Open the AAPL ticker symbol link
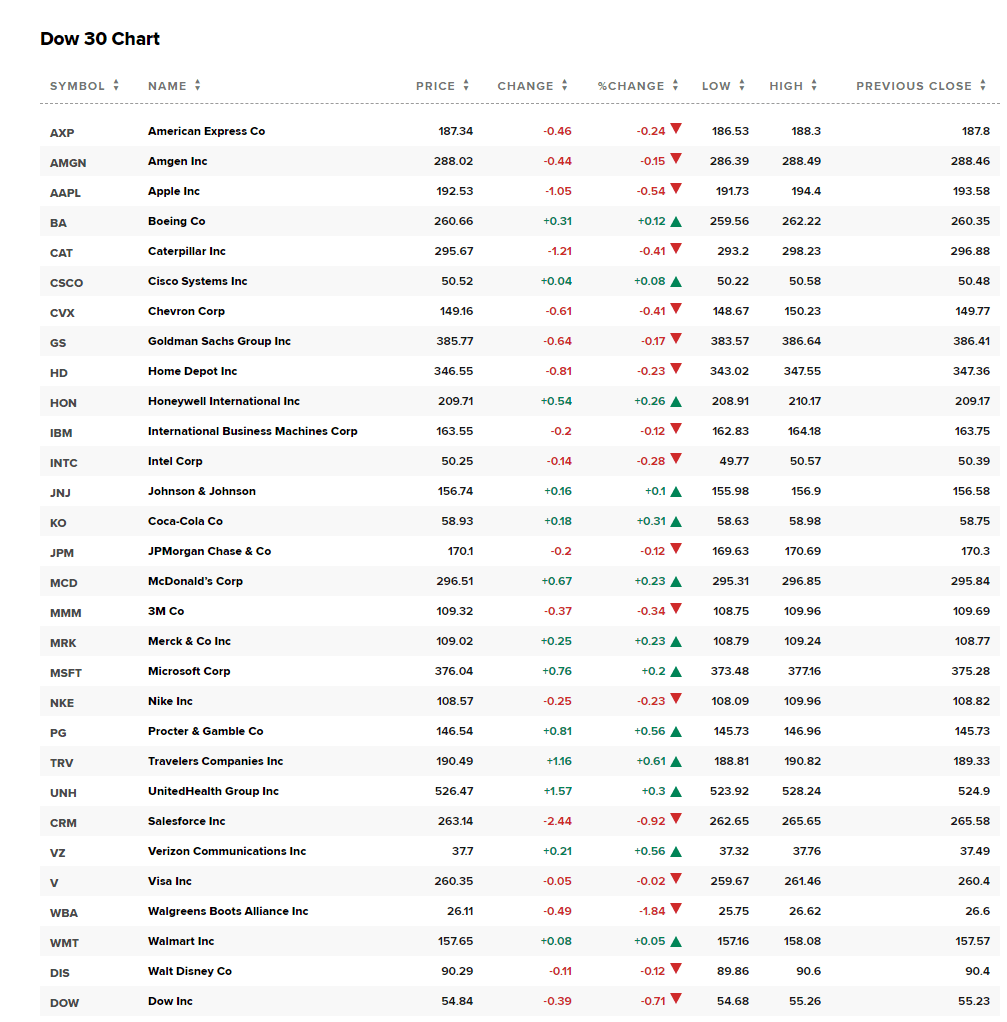The height and width of the screenshot is (1022, 1007). [x=65, y=192]
